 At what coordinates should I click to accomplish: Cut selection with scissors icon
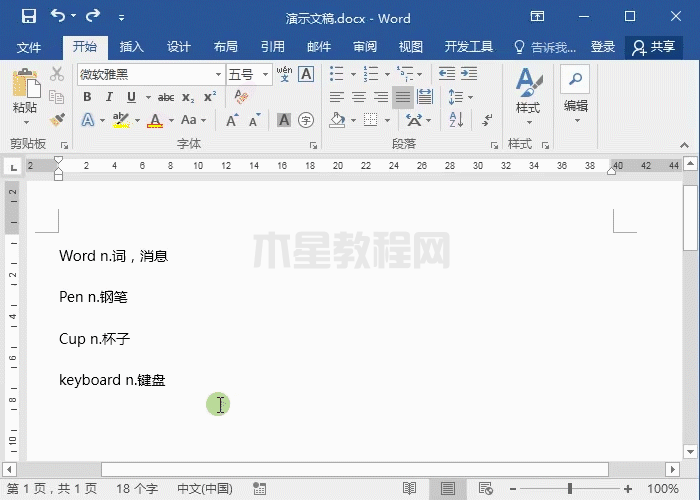pos(57,74)
